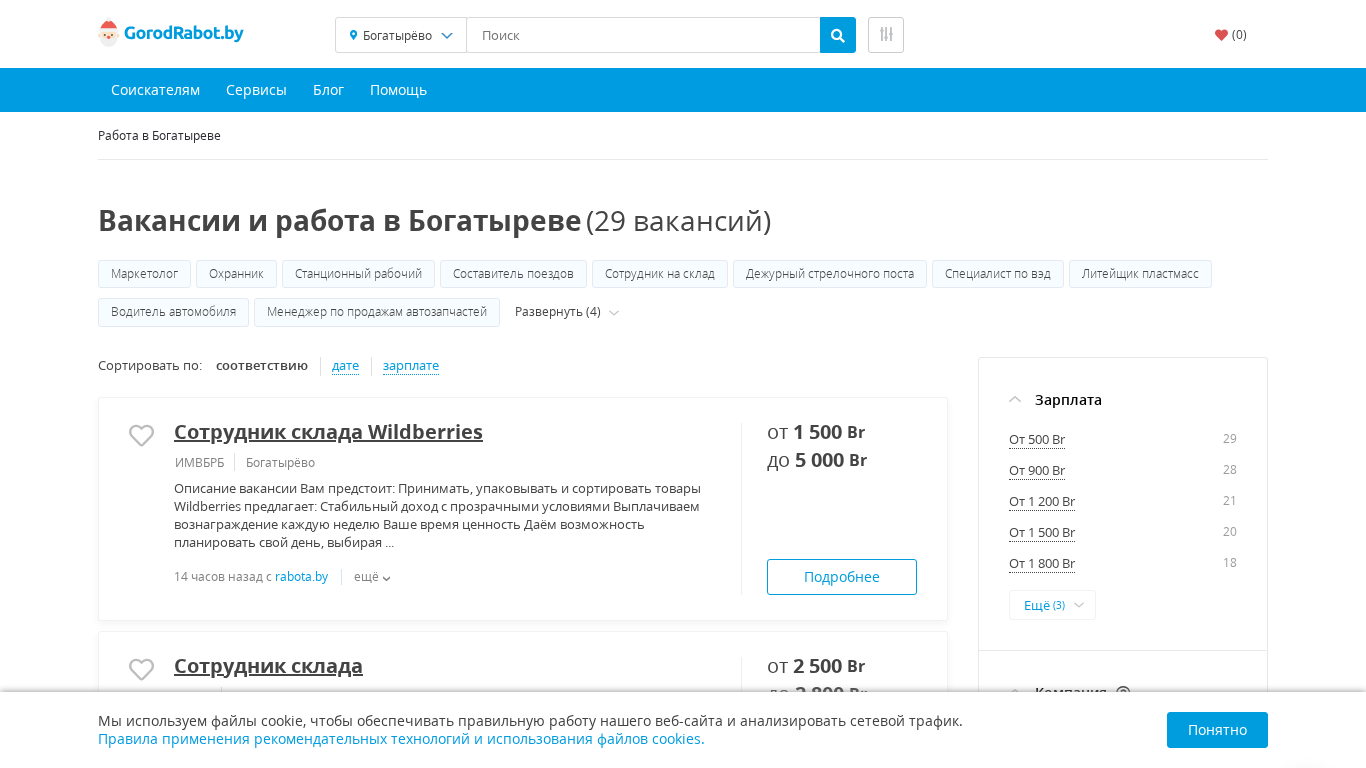Select the Дежурный стрелочного поста tag

coord(830,274)
